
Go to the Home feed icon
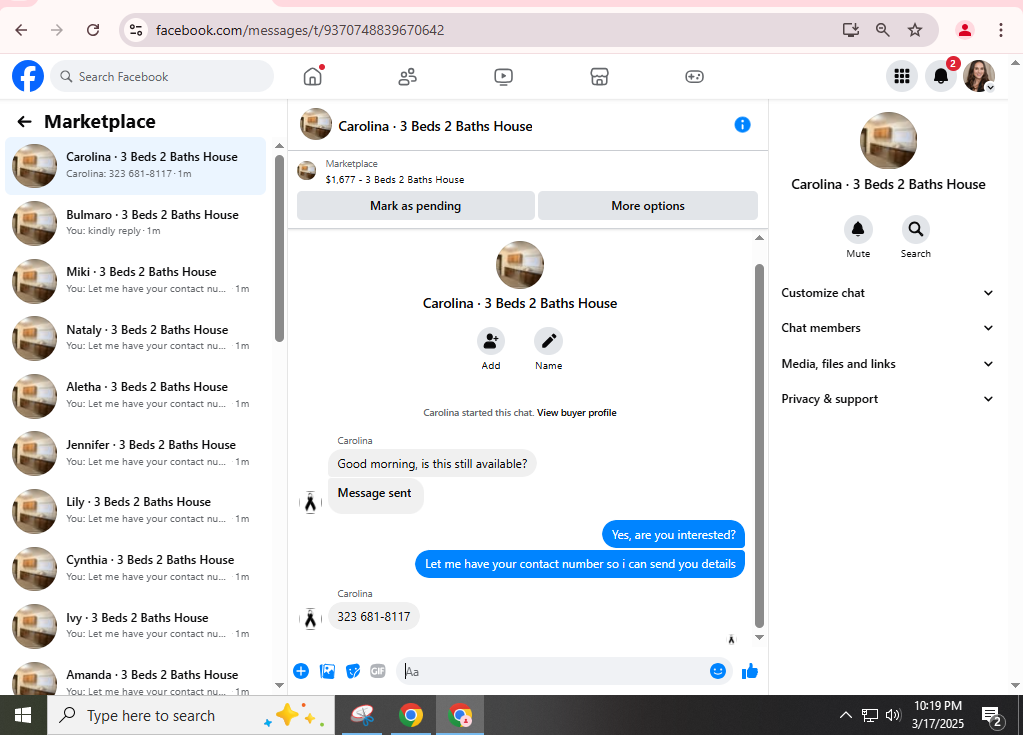pyautogui.click(x=313, y=76)
